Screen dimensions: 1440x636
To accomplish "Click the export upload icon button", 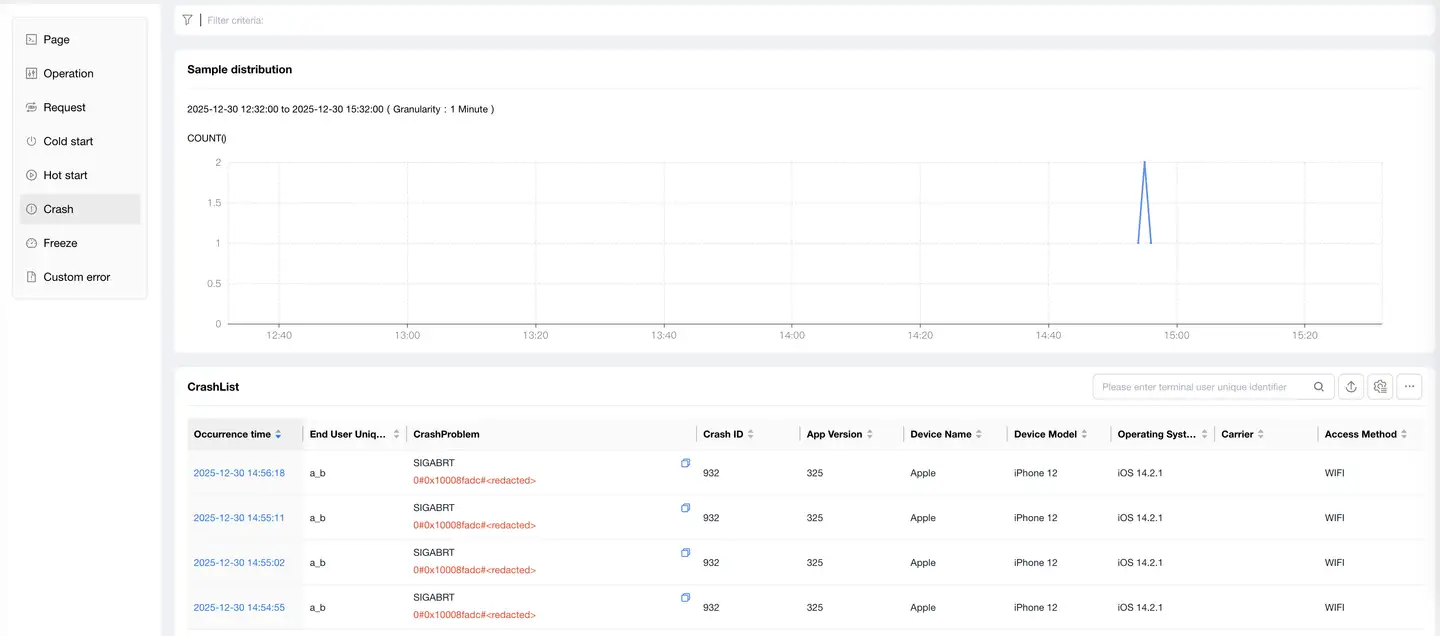I will [1351, 387].
